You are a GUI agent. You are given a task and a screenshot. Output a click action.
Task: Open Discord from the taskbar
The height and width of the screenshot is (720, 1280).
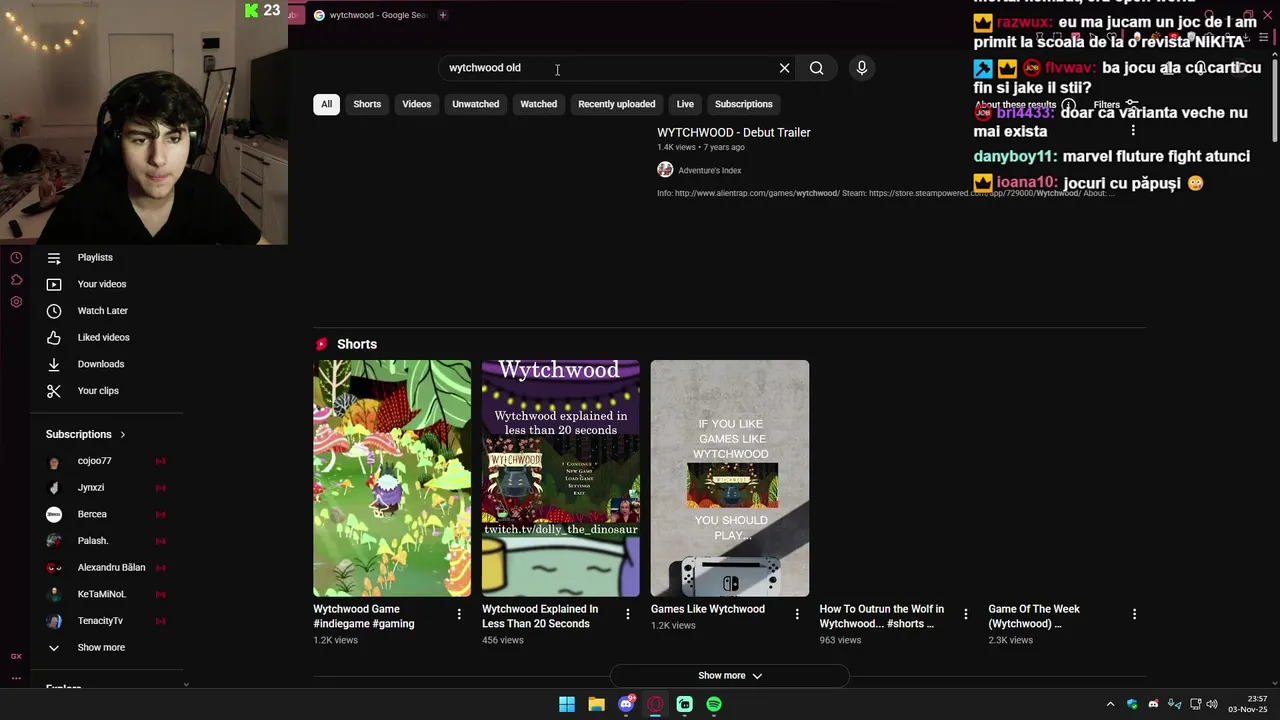pos(626,704)
